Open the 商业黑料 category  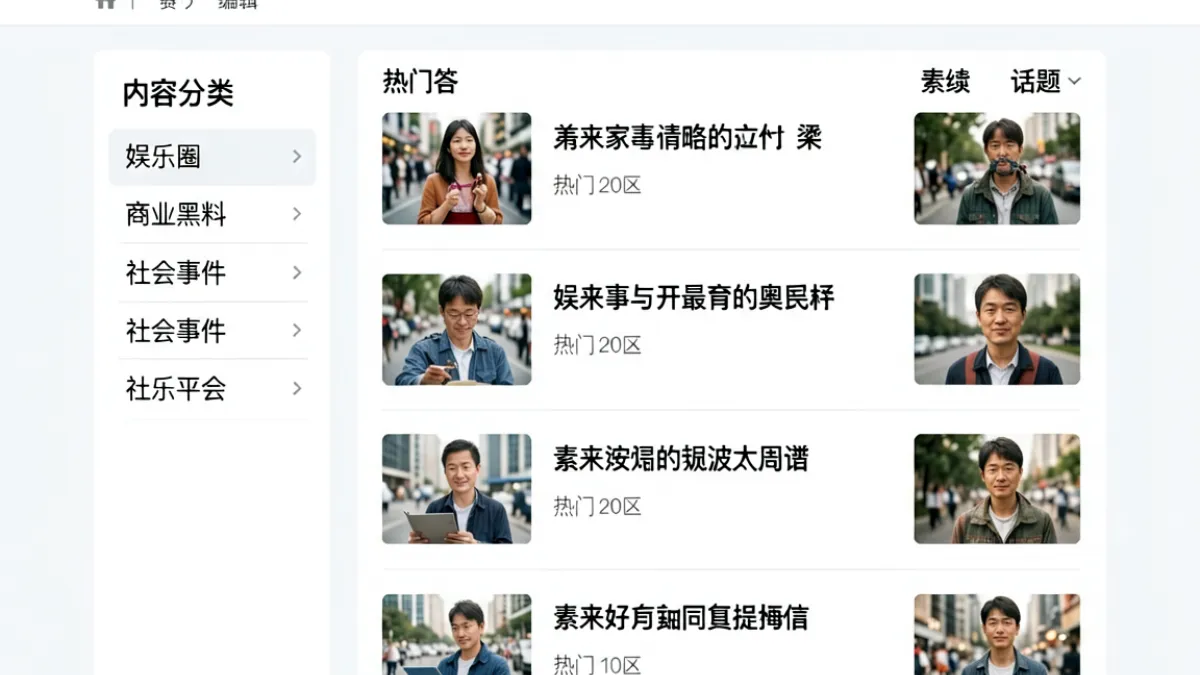(x=212, y=214)
